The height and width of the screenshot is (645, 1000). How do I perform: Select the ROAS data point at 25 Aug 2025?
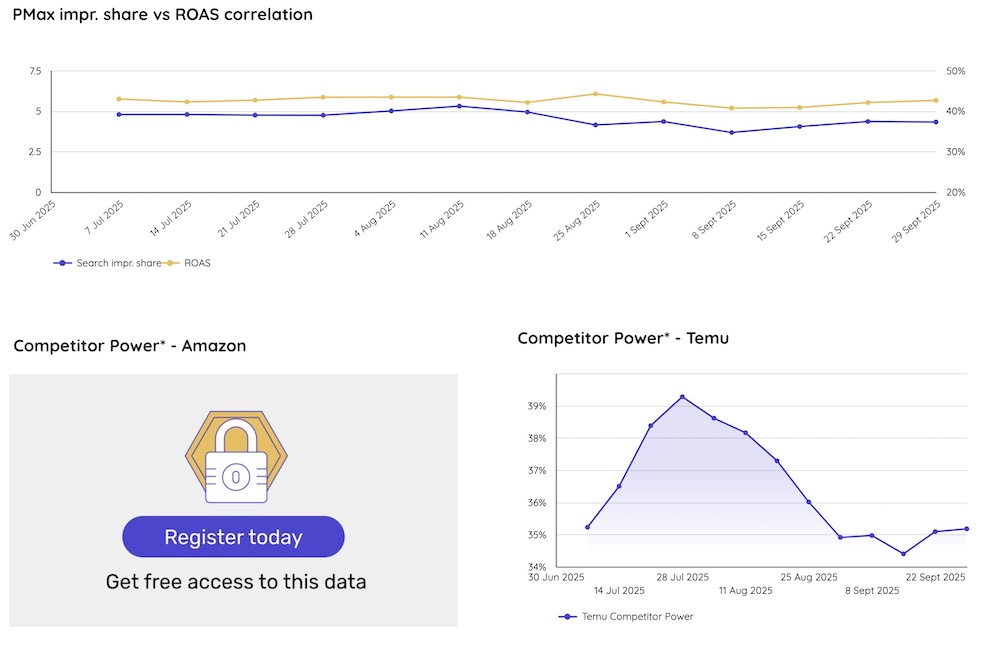point(595,94)
